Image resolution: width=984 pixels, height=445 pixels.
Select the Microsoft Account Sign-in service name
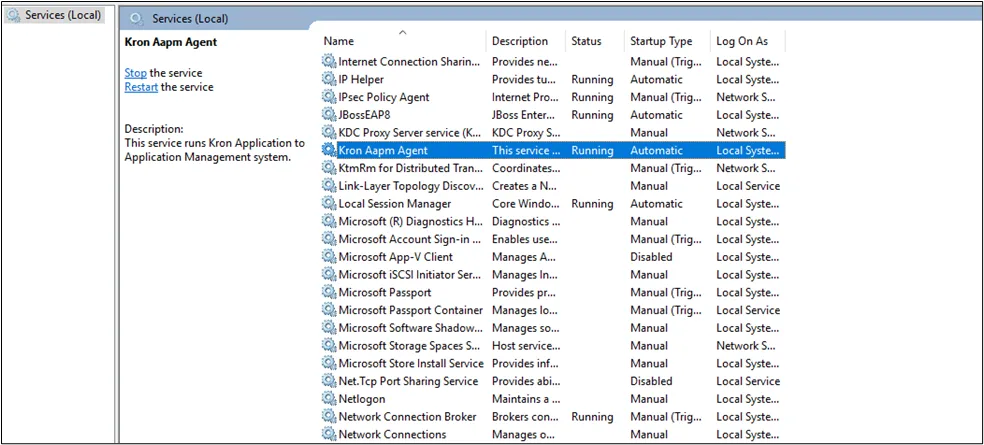(410, 239)
